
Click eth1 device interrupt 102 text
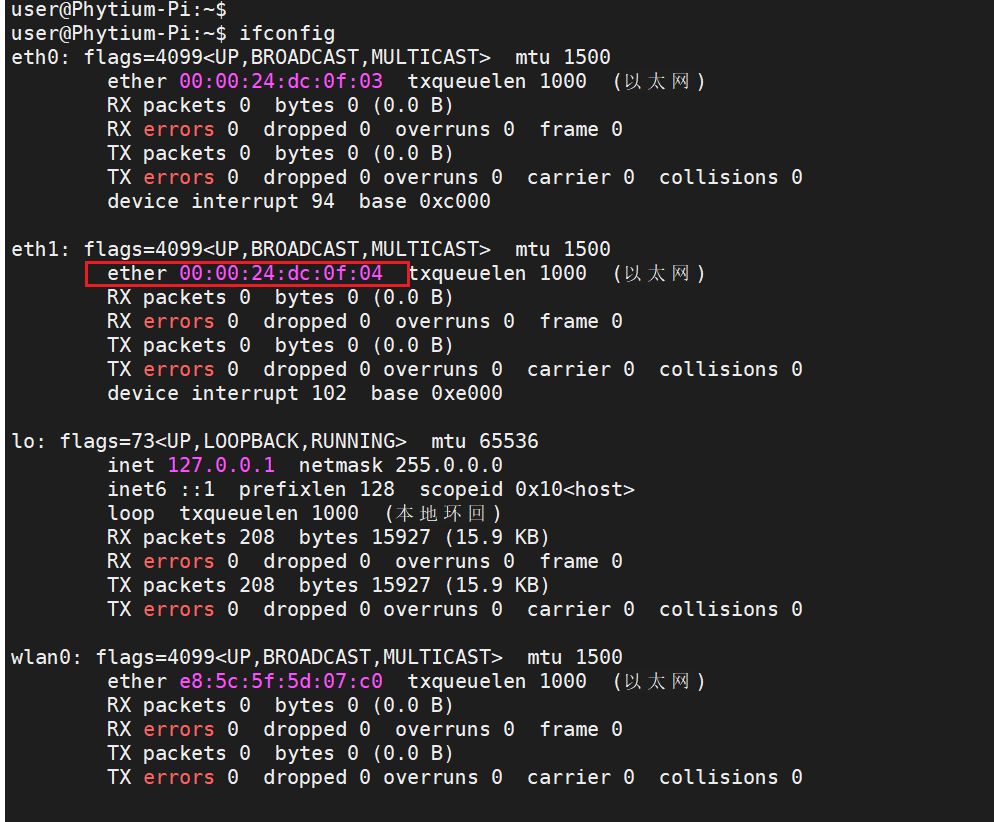coord(227,394)
